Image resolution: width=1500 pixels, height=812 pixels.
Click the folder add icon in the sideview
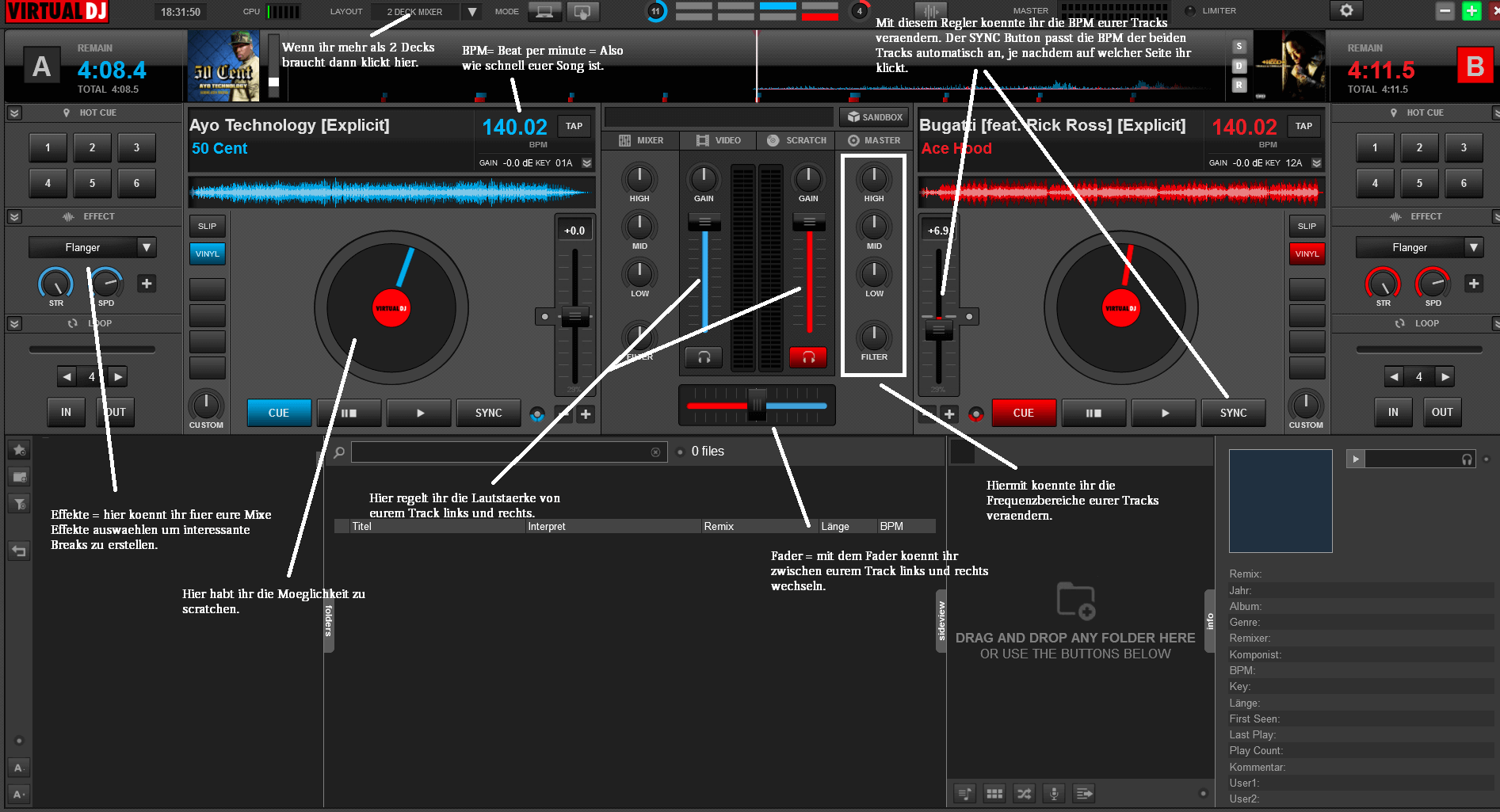pyautogui.click(x=1075, y=600)
